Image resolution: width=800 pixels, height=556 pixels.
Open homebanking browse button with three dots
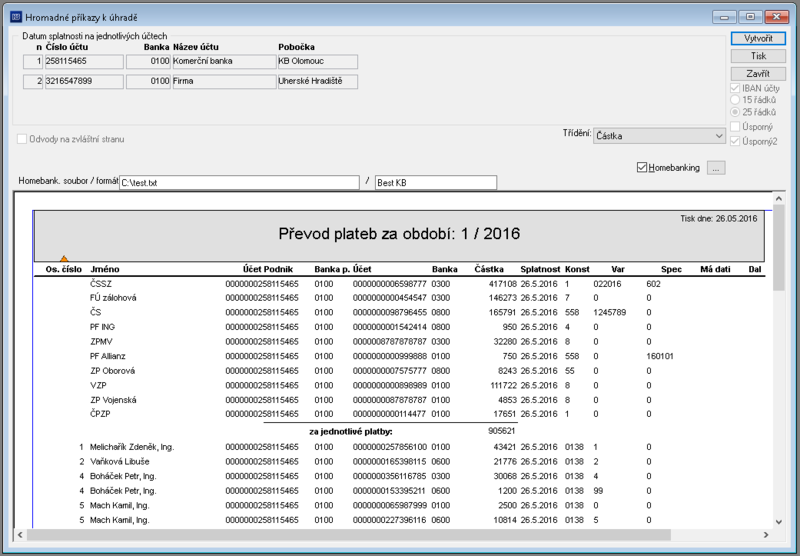click(x=716, y=168)
